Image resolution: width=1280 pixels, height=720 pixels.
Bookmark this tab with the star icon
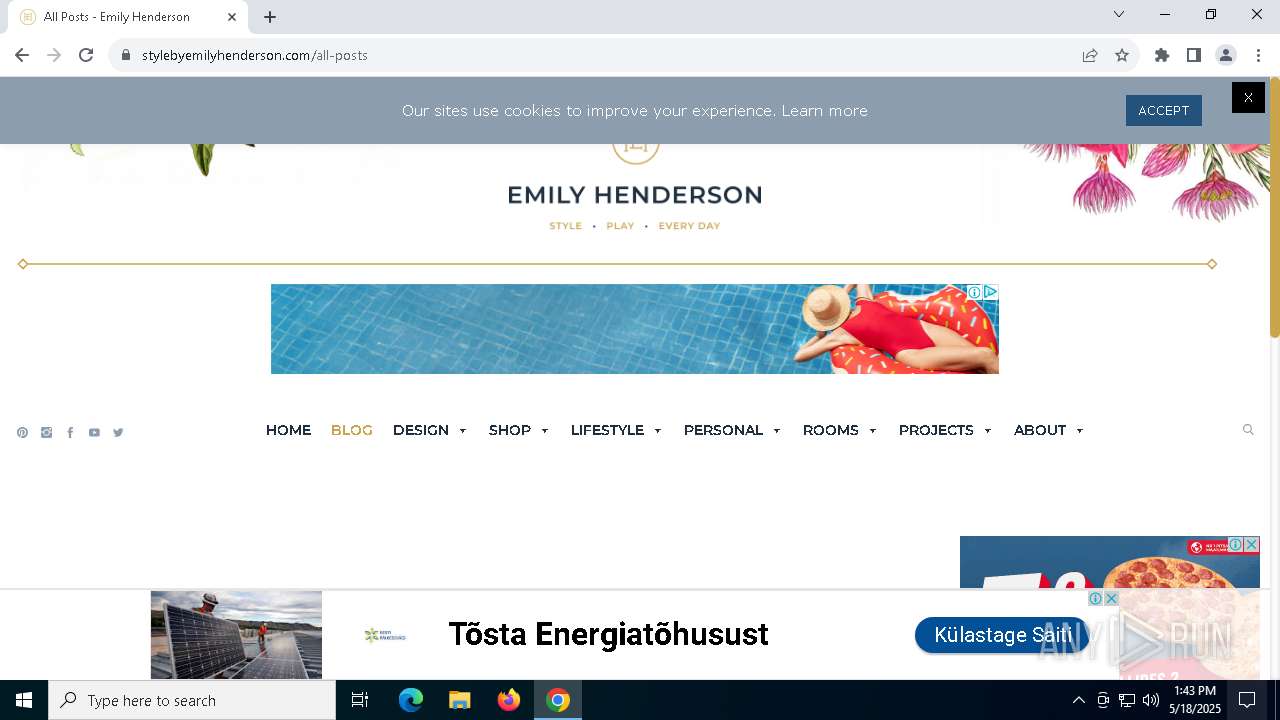[x=1122, y=55]
